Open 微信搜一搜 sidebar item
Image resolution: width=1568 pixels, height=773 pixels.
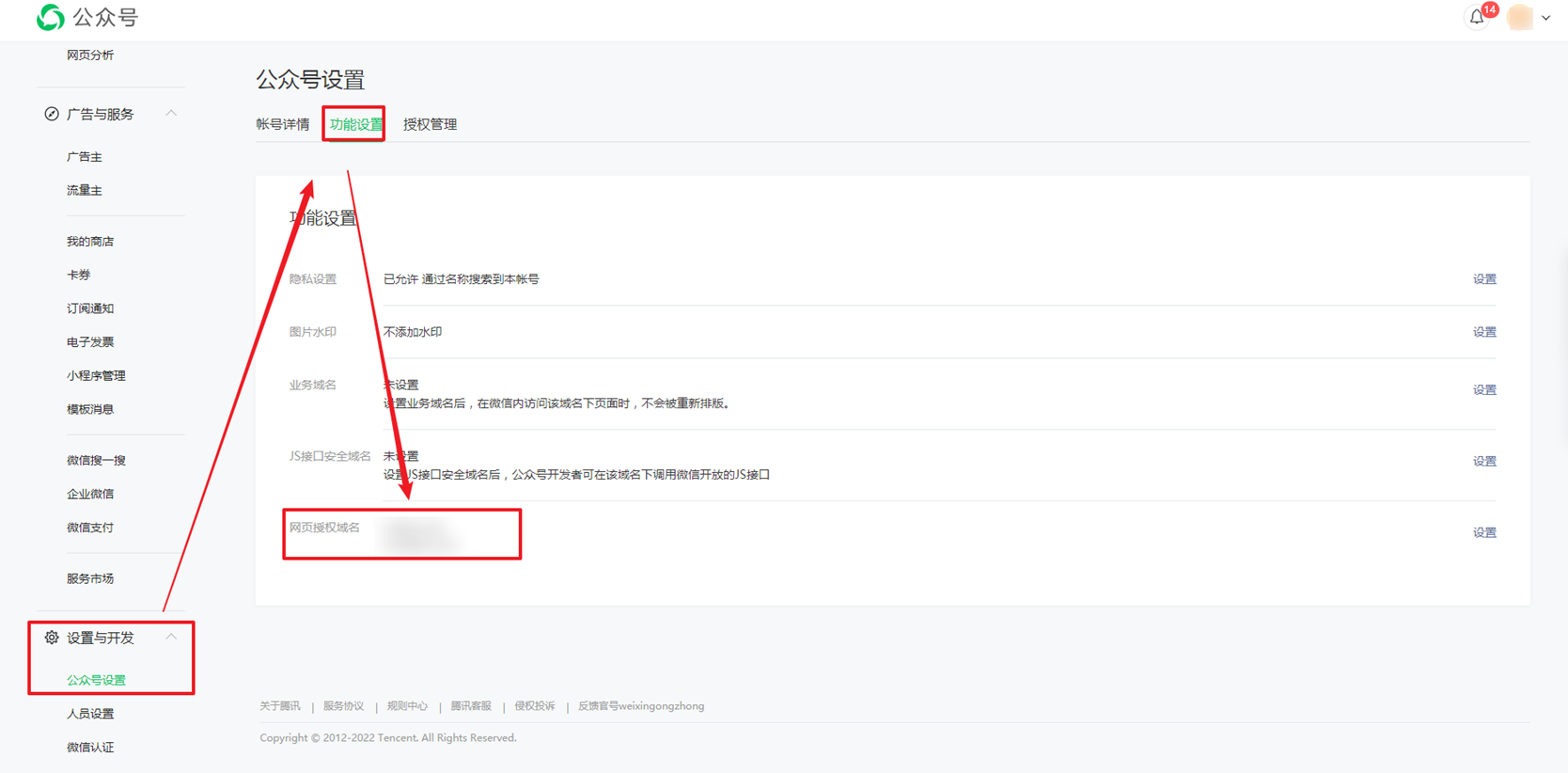(x=96, y=461)
